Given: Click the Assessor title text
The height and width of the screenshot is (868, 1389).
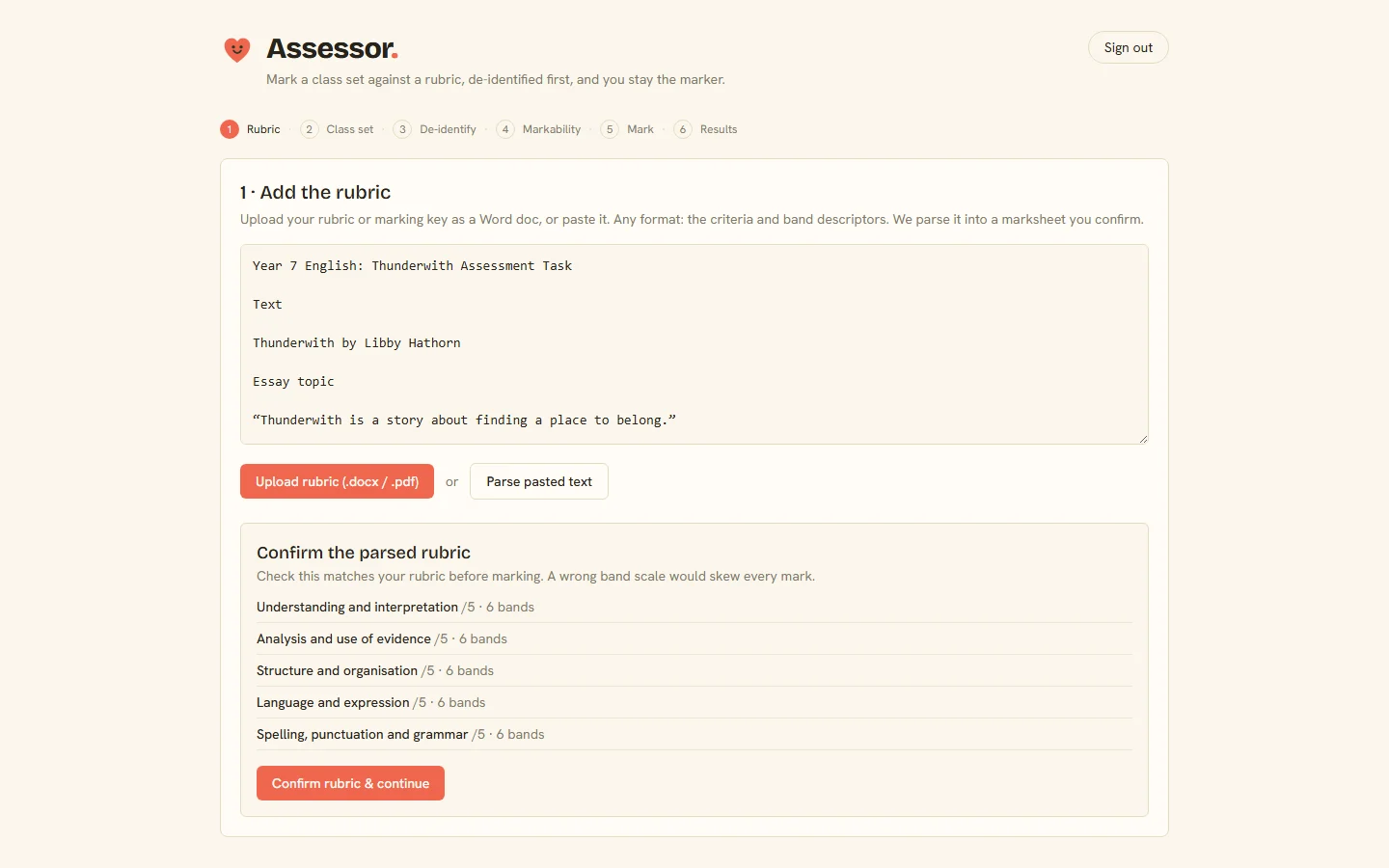Looking at the screenshot, I should (x=332, y=48).
